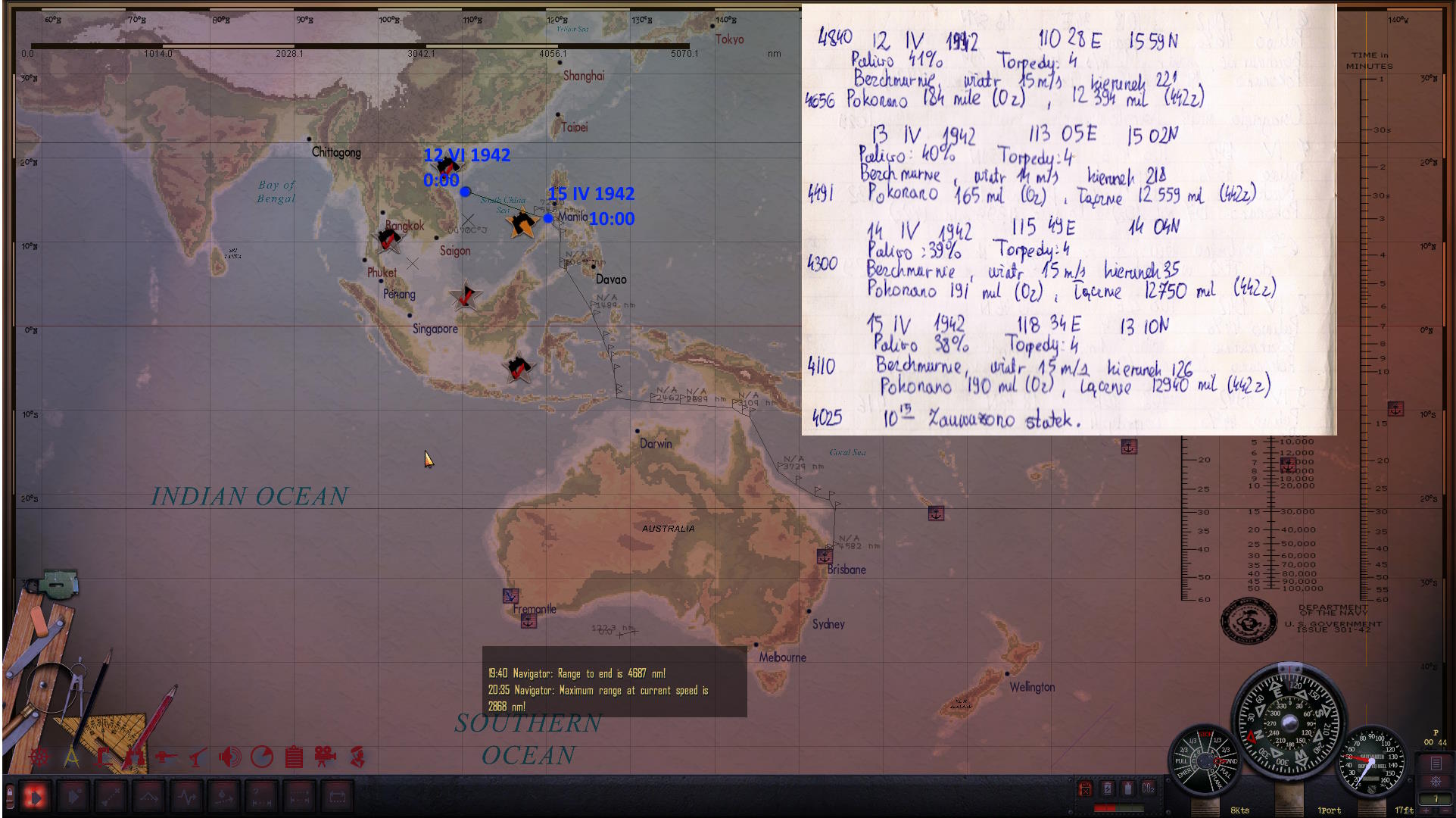The width and height of the screenshot is (1456, 818).
Task: Select the yellow compass divider navigation icon
Action: [x=72, y=757]
